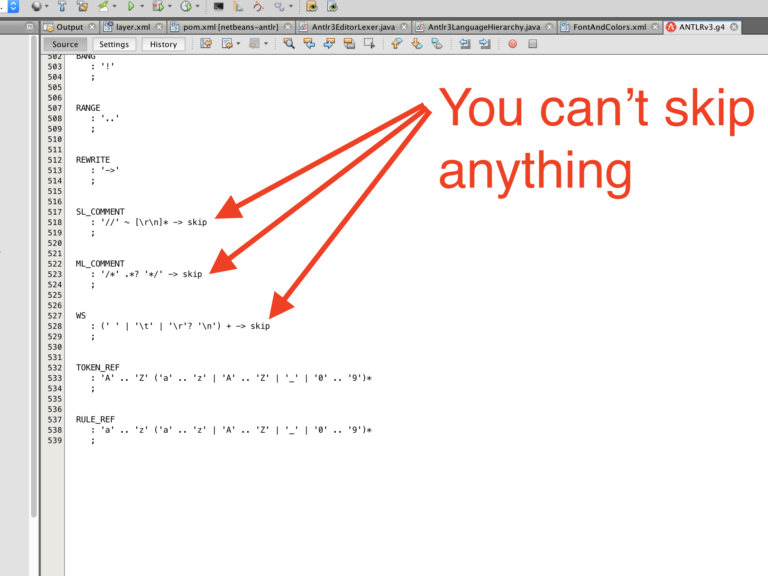Toggle the Highlight Search icon
768x576 pixels.
pyautogui.click(x=349, y=44)
